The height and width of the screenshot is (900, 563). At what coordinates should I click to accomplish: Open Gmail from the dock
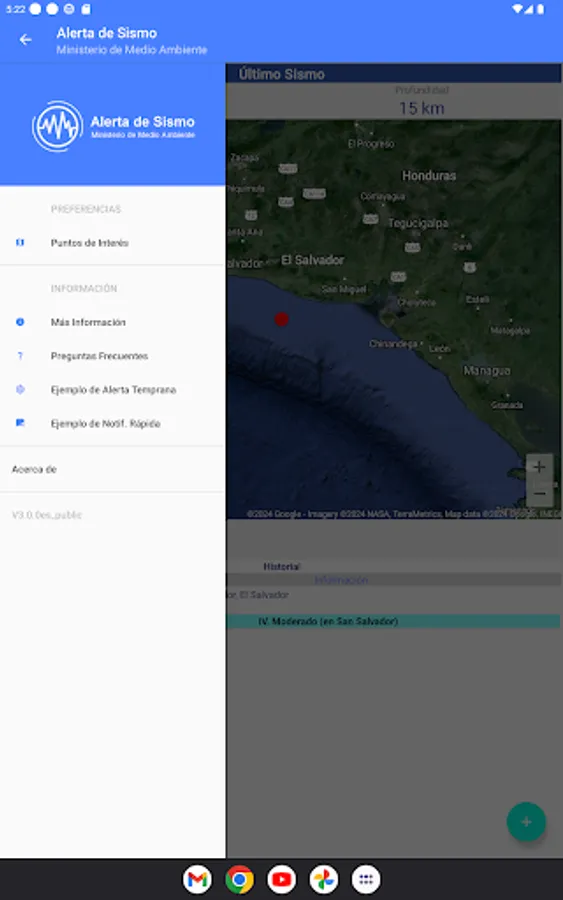pos(197,879)
